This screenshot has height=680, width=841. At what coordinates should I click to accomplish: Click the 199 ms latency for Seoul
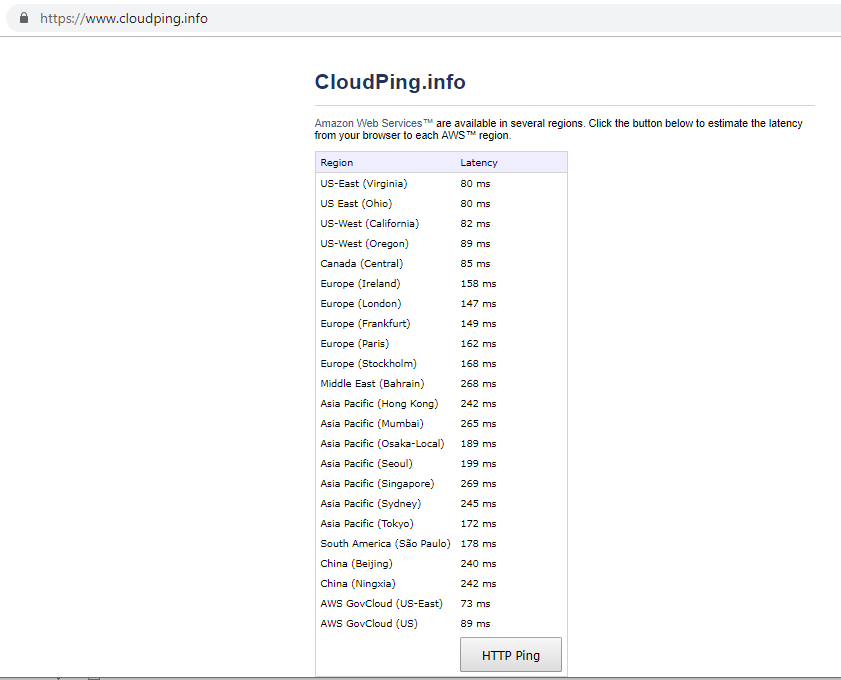click(x=478, y=464)
